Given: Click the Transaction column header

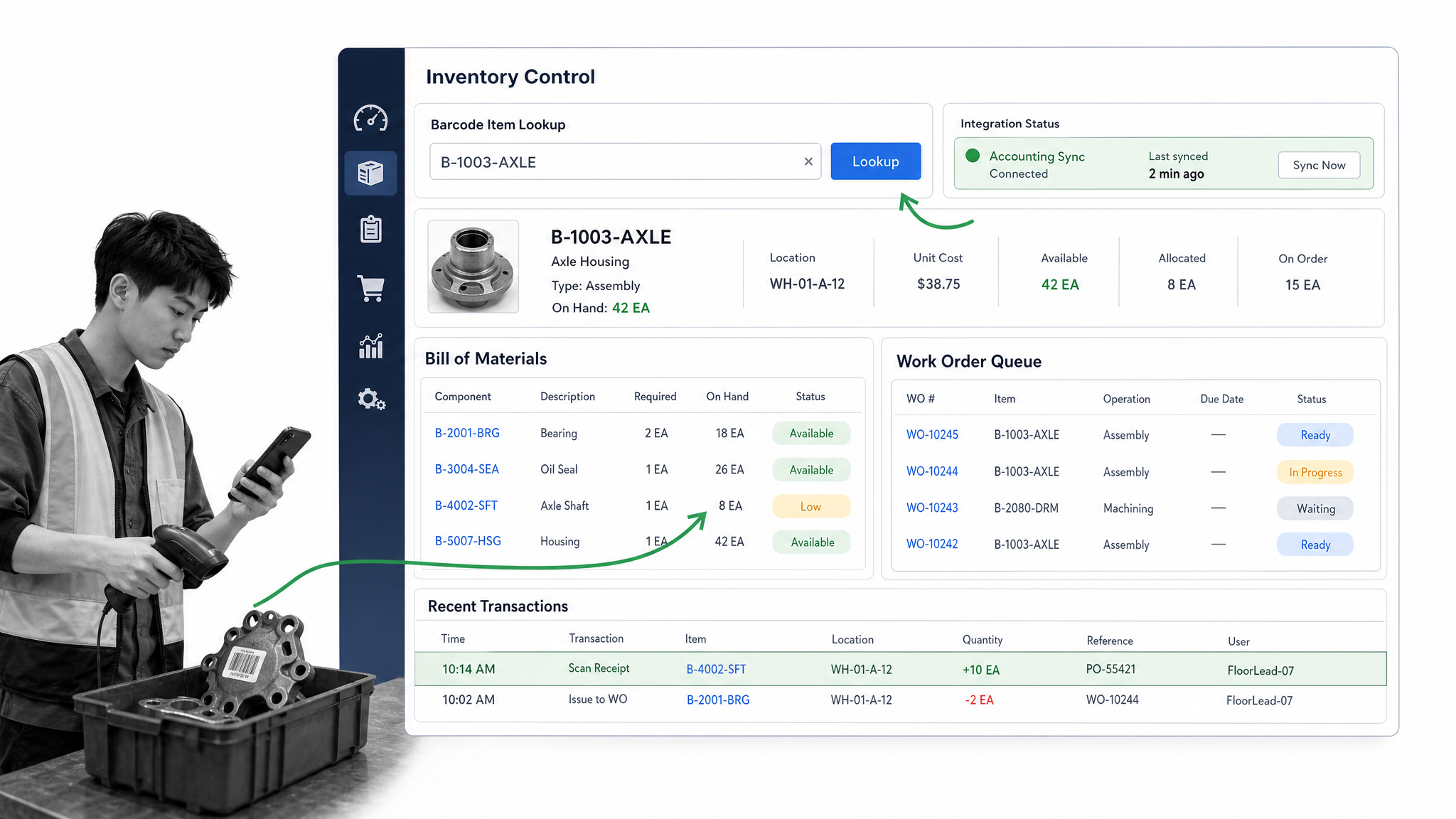Looking at the screenshot, I should point(596,638).
